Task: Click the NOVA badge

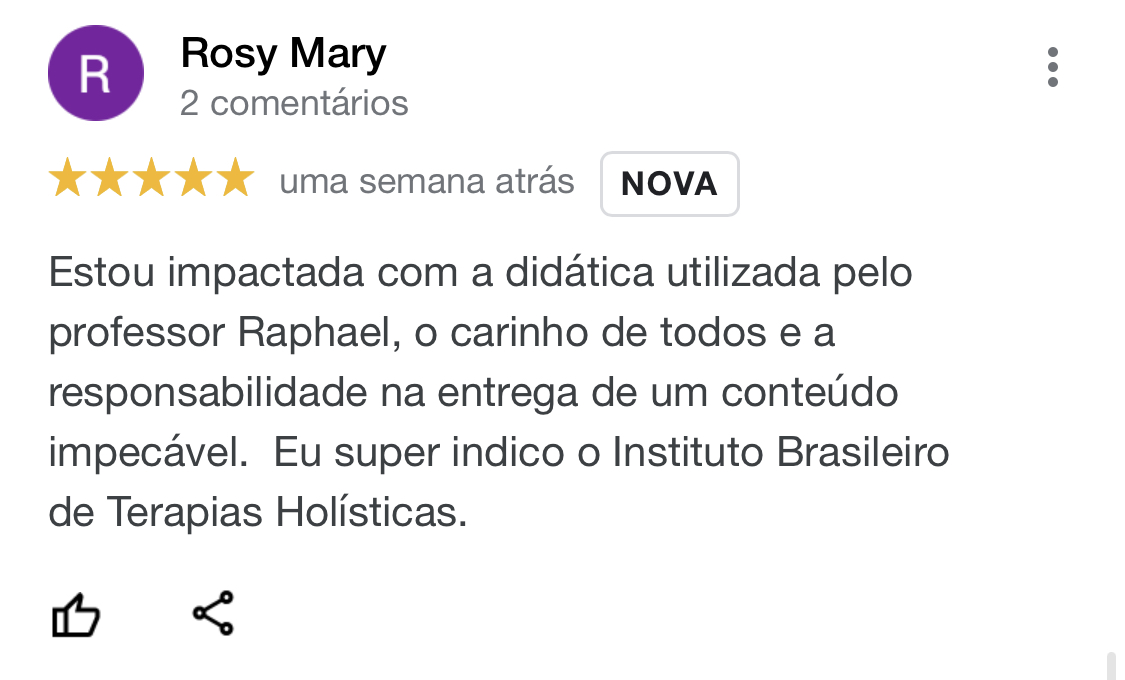Action: click(x=669, y=184)
